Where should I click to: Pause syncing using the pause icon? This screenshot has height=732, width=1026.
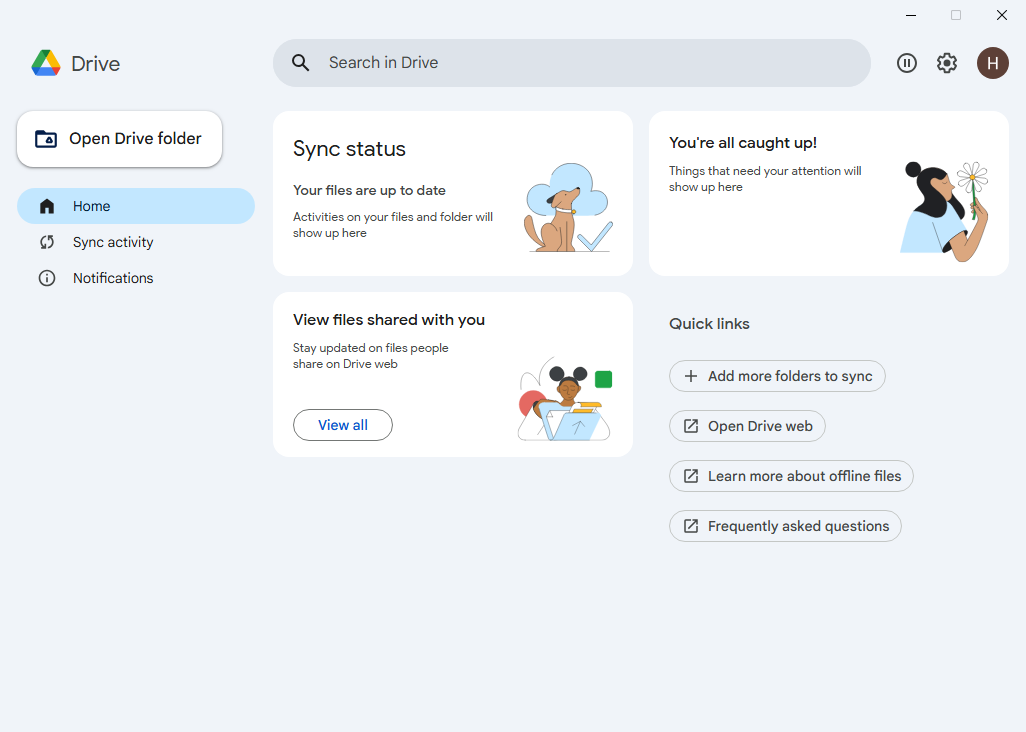click(x=907, y=62)
